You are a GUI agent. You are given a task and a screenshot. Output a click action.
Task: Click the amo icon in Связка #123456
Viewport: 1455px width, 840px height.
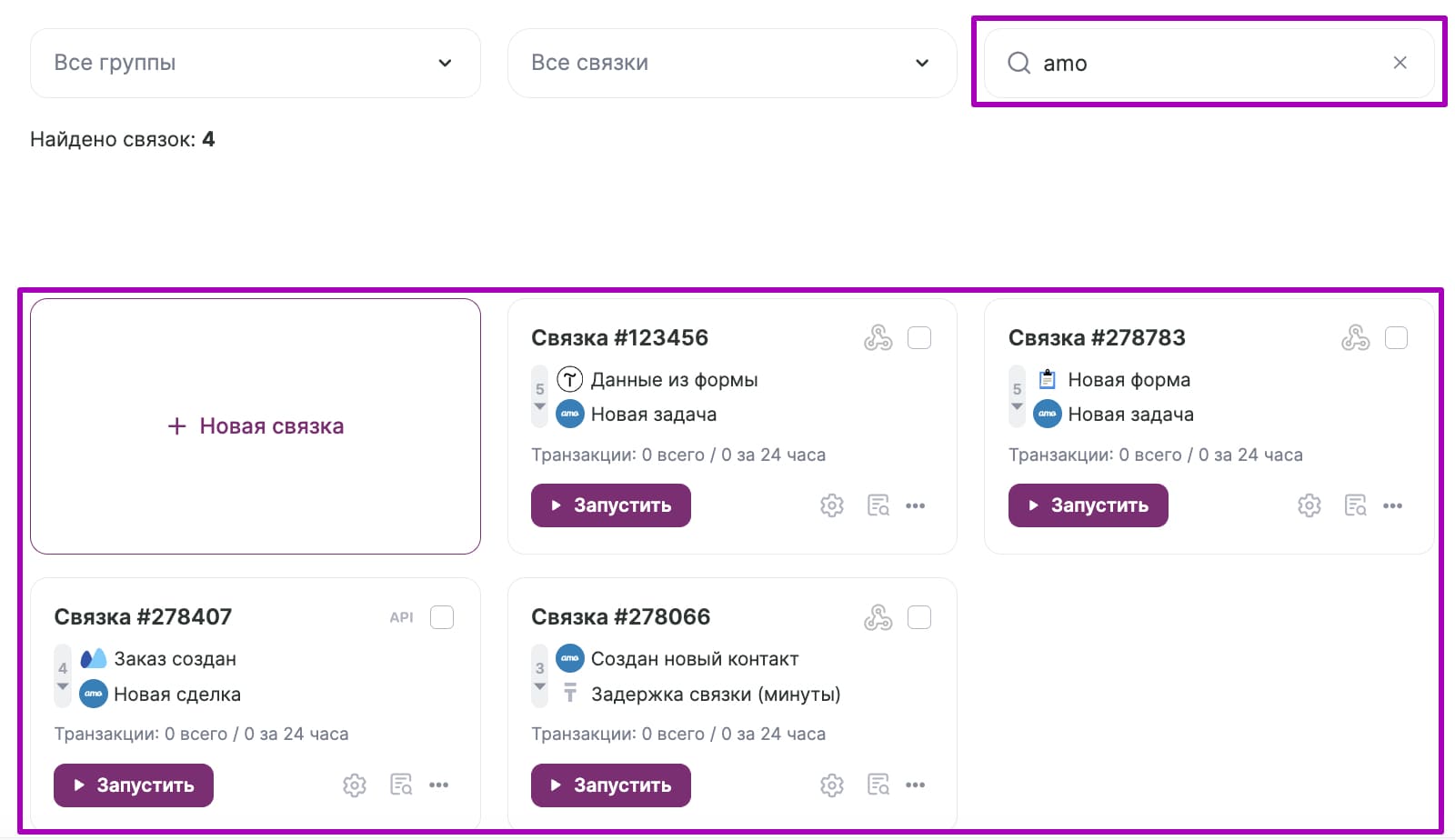pyautogui.click(x=570, y=414)
